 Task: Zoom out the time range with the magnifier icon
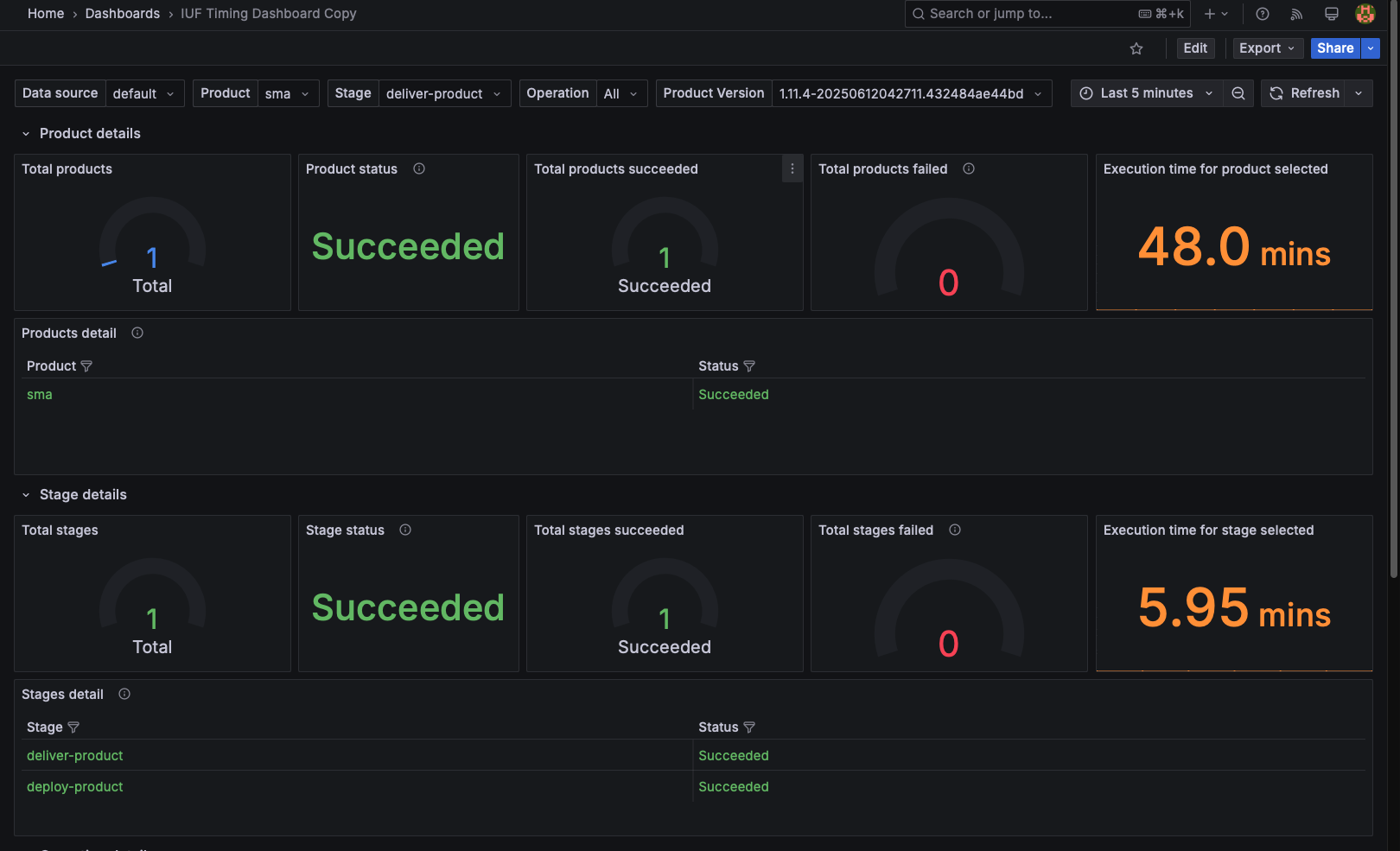coord(1238,92)
